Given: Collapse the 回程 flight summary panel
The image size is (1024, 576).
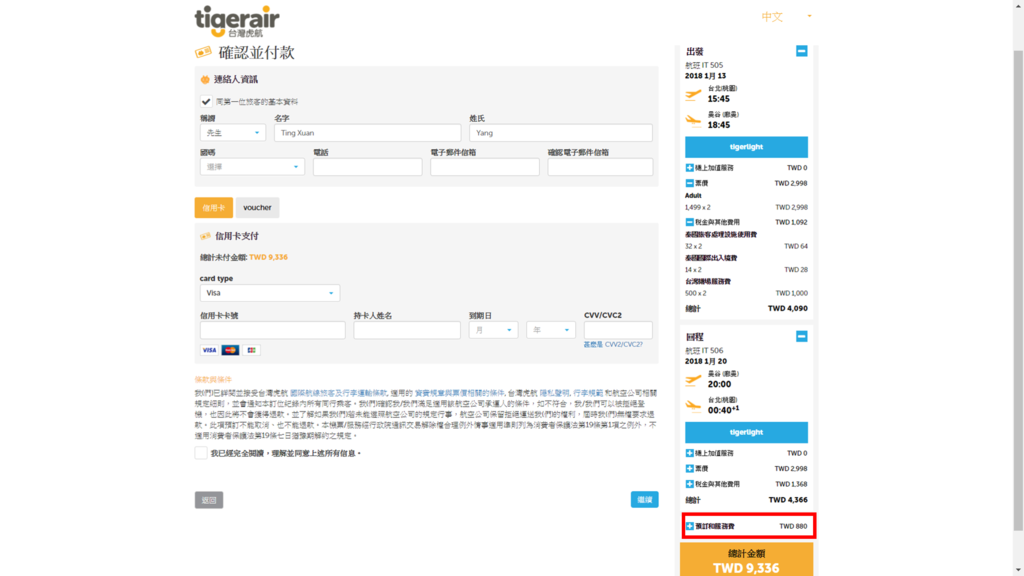Looking at the screenshot, I should 801,336.
